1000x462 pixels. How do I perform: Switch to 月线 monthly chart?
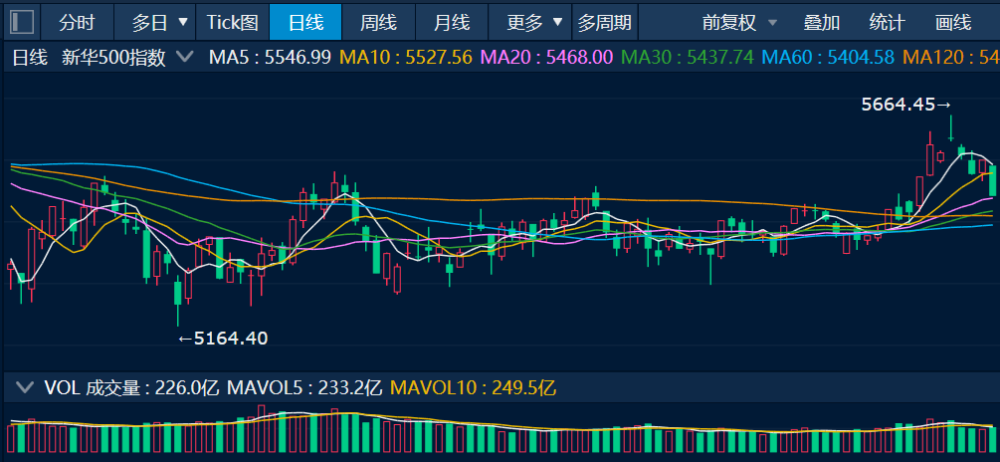pos(452,21)
